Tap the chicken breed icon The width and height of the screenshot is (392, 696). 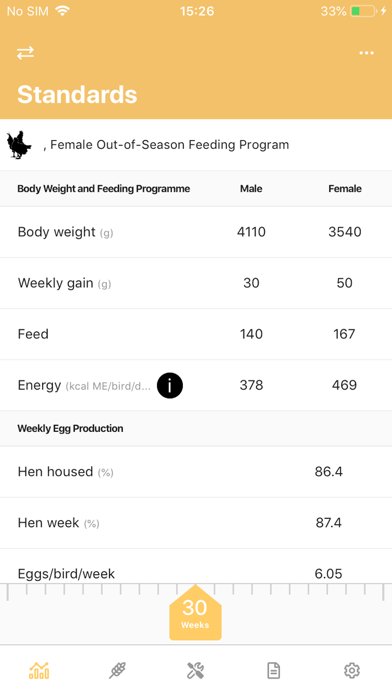(x=19, y=145)
